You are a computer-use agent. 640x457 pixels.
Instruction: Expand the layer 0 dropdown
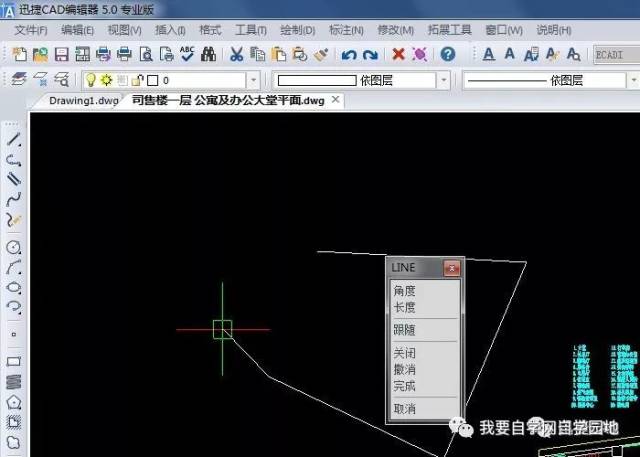253,80
